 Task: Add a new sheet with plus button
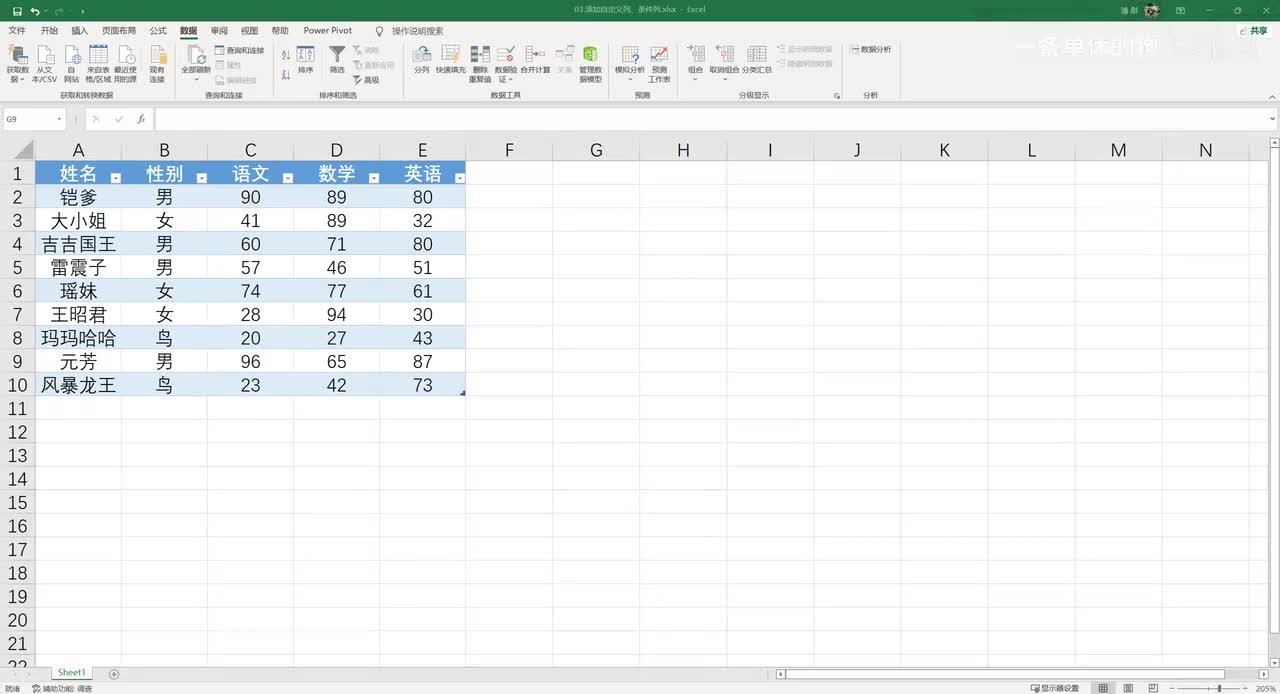pyautogui.click(x=114, y=674)
